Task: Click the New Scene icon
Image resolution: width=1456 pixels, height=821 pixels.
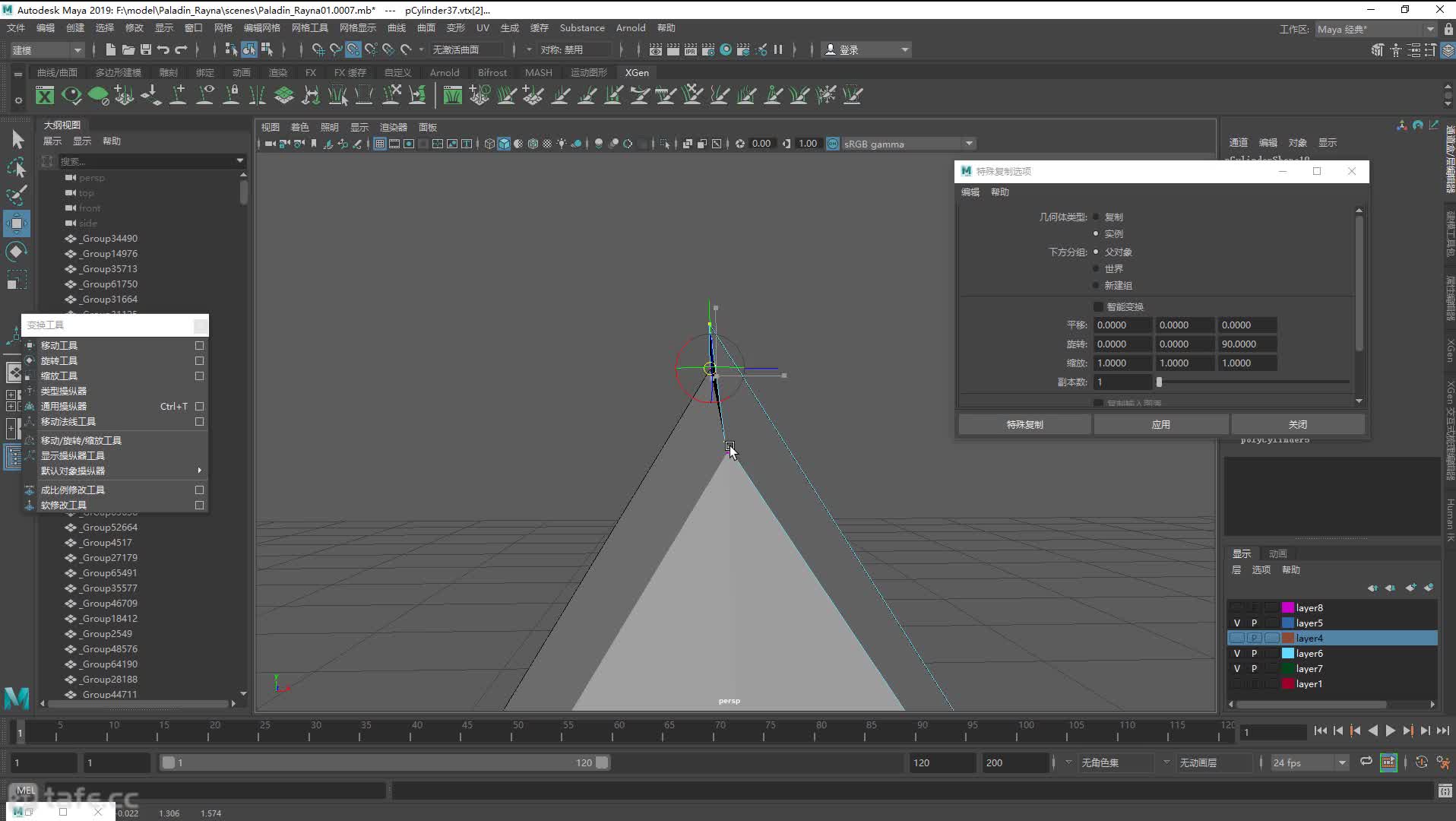Action: 111,49
